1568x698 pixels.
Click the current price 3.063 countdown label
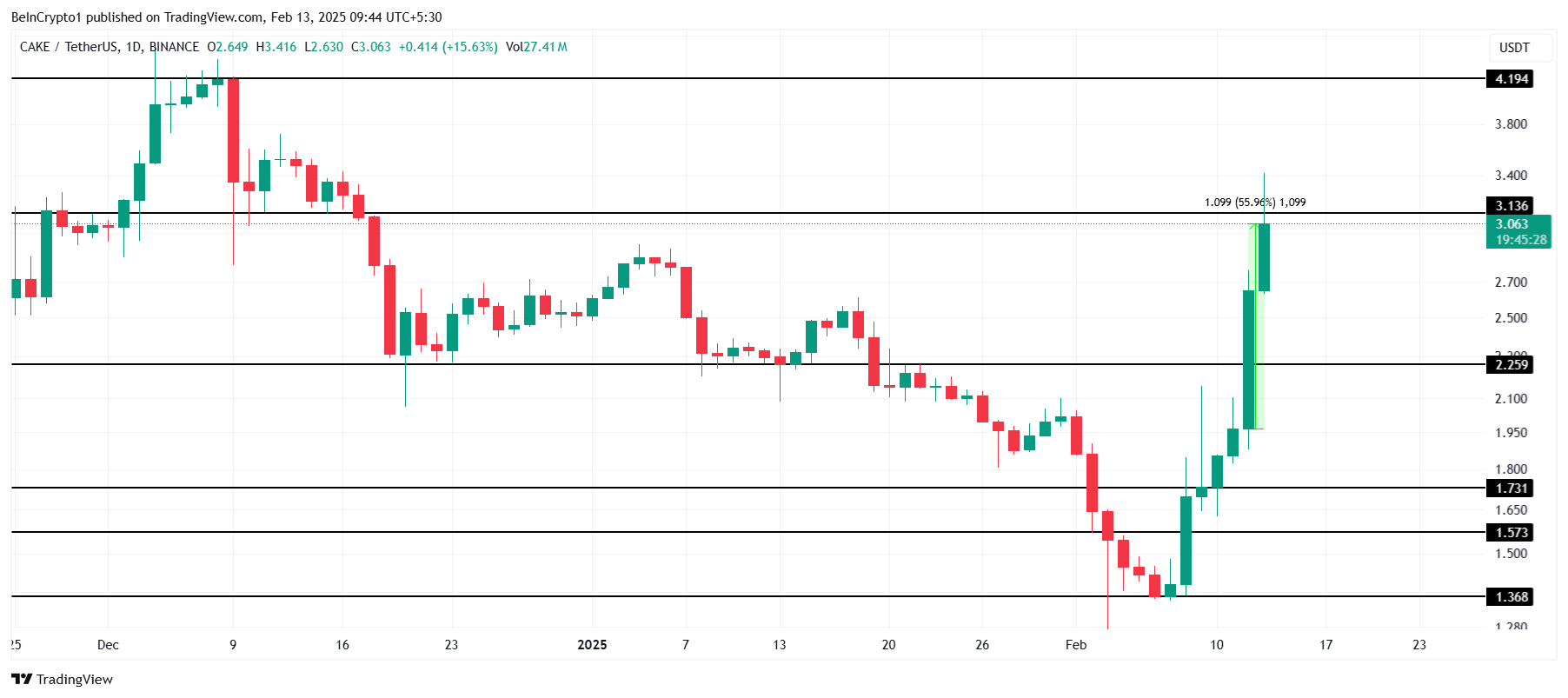pyautogui.click(x=1518, y=232)
